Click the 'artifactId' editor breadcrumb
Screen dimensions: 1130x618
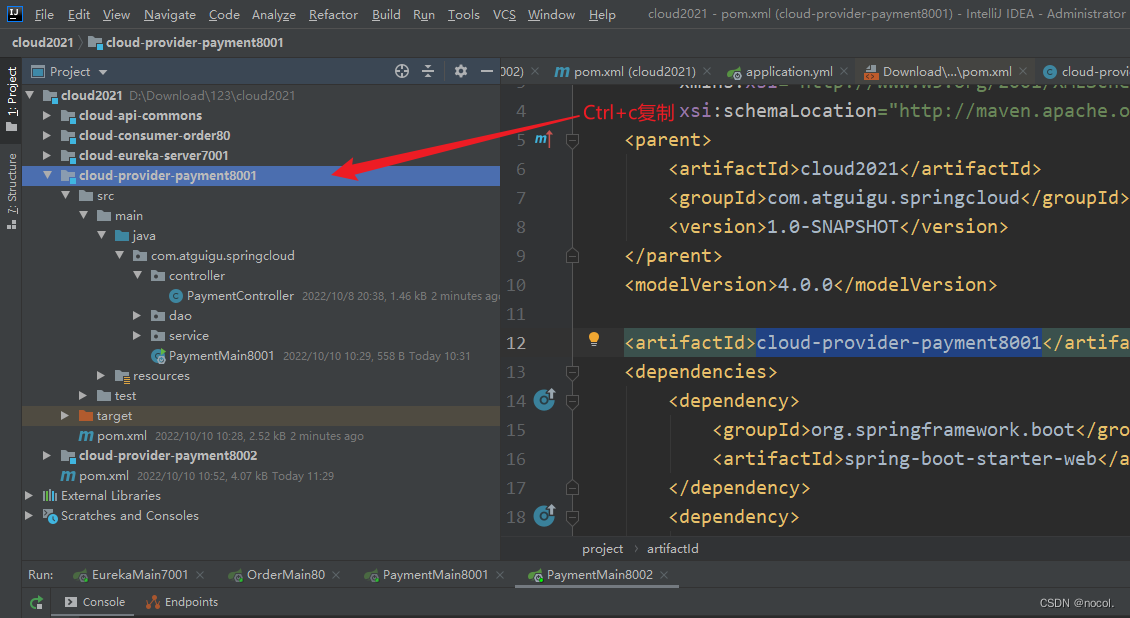coord(672,549)
